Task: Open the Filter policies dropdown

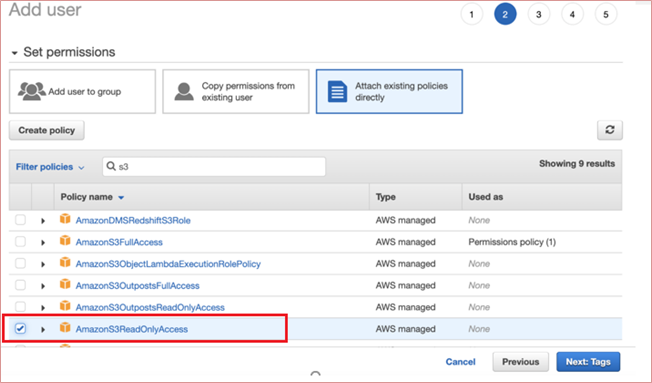Action: (50, 167)
